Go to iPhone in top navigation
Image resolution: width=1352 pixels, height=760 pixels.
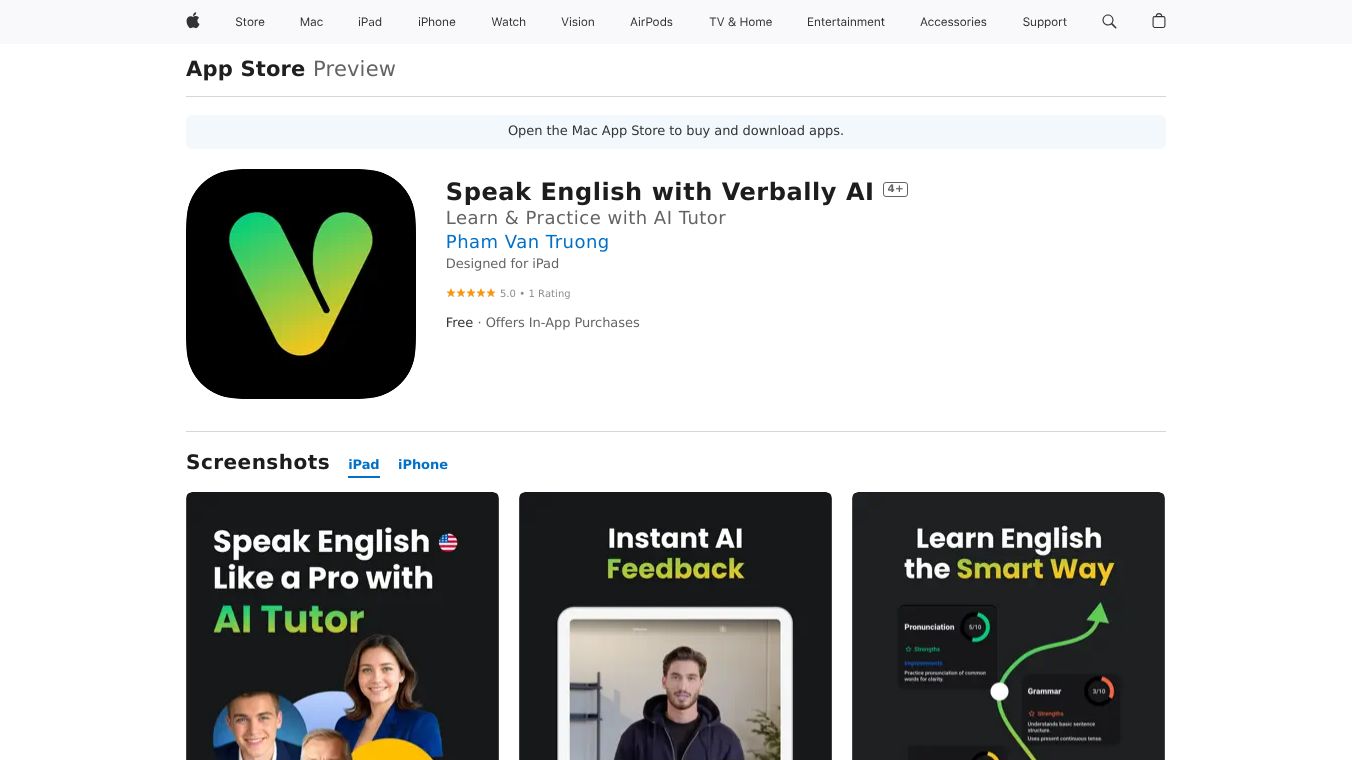437,22
